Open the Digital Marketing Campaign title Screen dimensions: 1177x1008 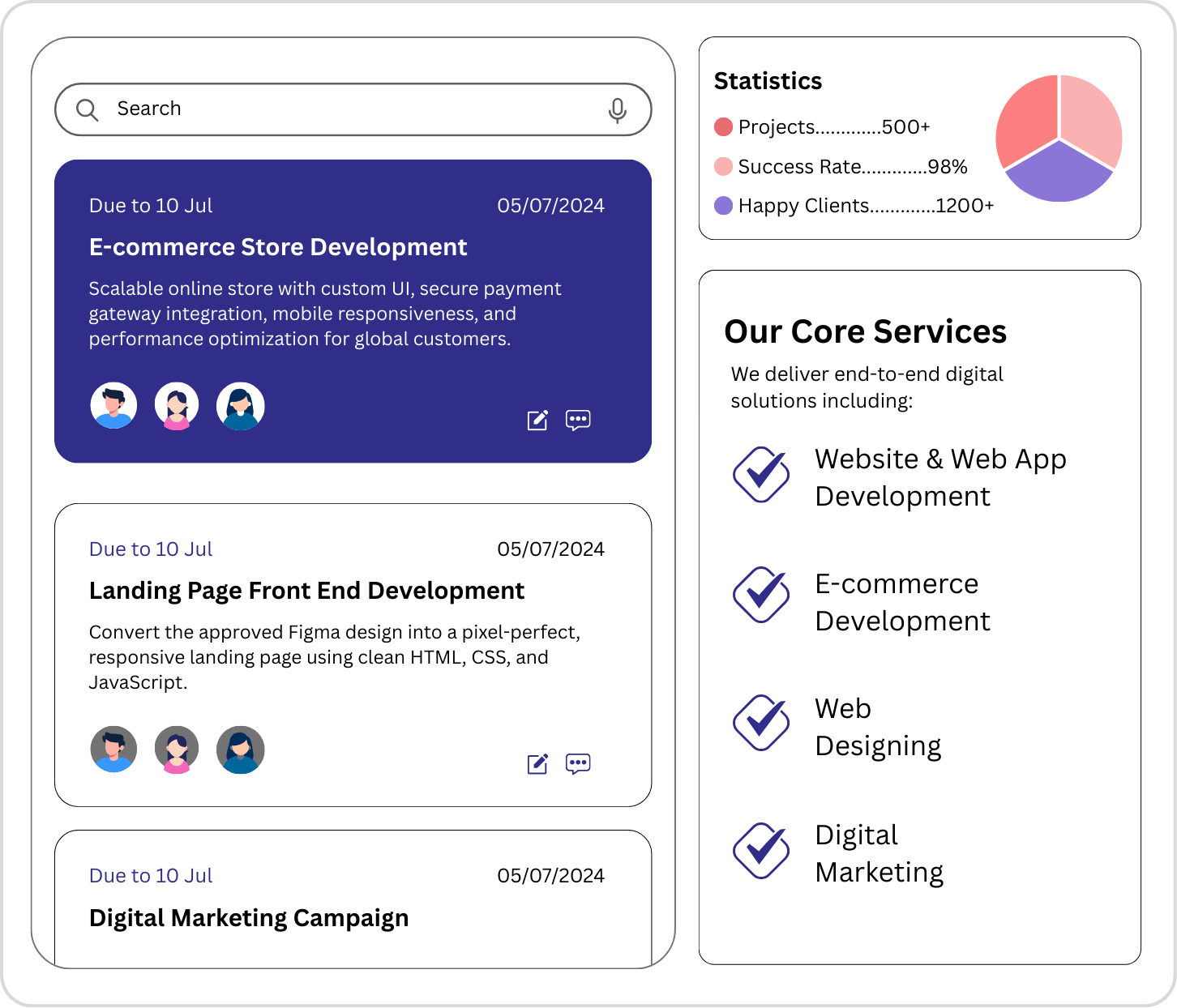coord(249,918)
